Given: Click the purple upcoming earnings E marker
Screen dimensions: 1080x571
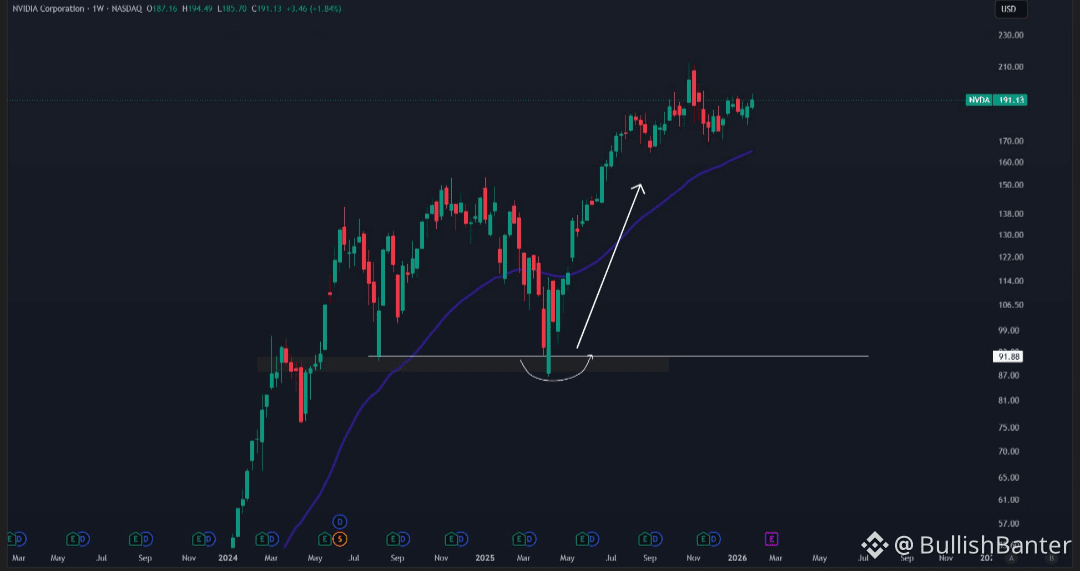Looking at the screenshot, I should (771, 539).
